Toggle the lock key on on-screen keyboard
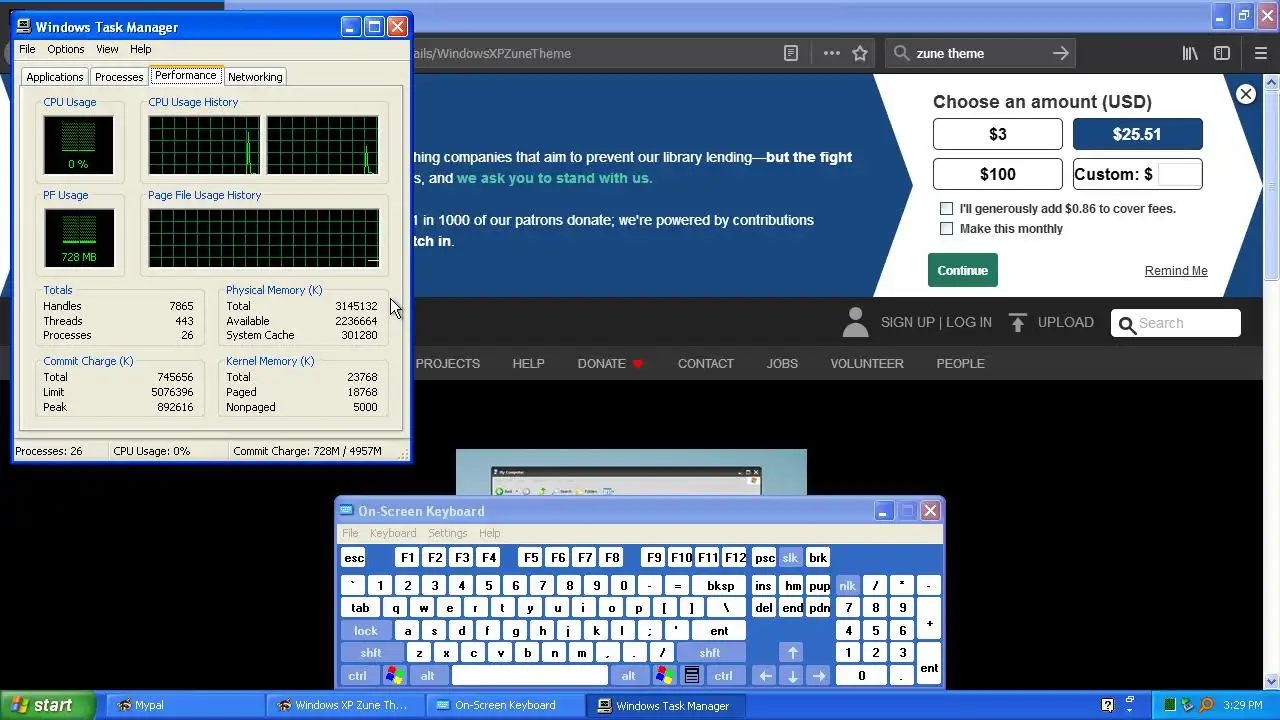 (366, 631)
